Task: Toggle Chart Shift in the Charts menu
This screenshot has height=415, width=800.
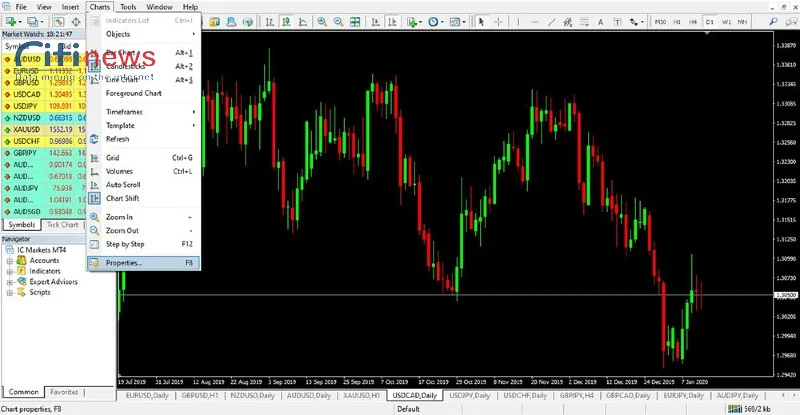Action: [x=143, y=198]
